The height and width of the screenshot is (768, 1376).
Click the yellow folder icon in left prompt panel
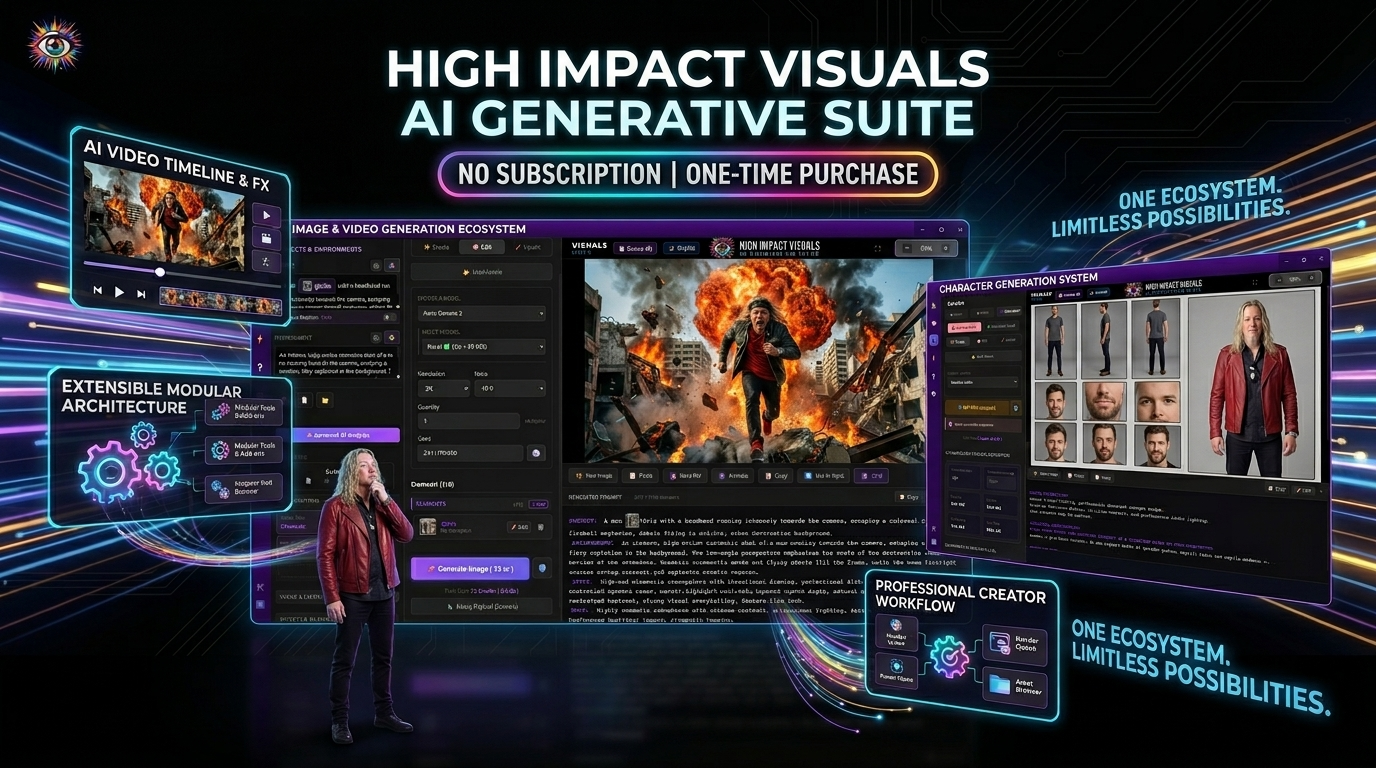pos(325,400)
